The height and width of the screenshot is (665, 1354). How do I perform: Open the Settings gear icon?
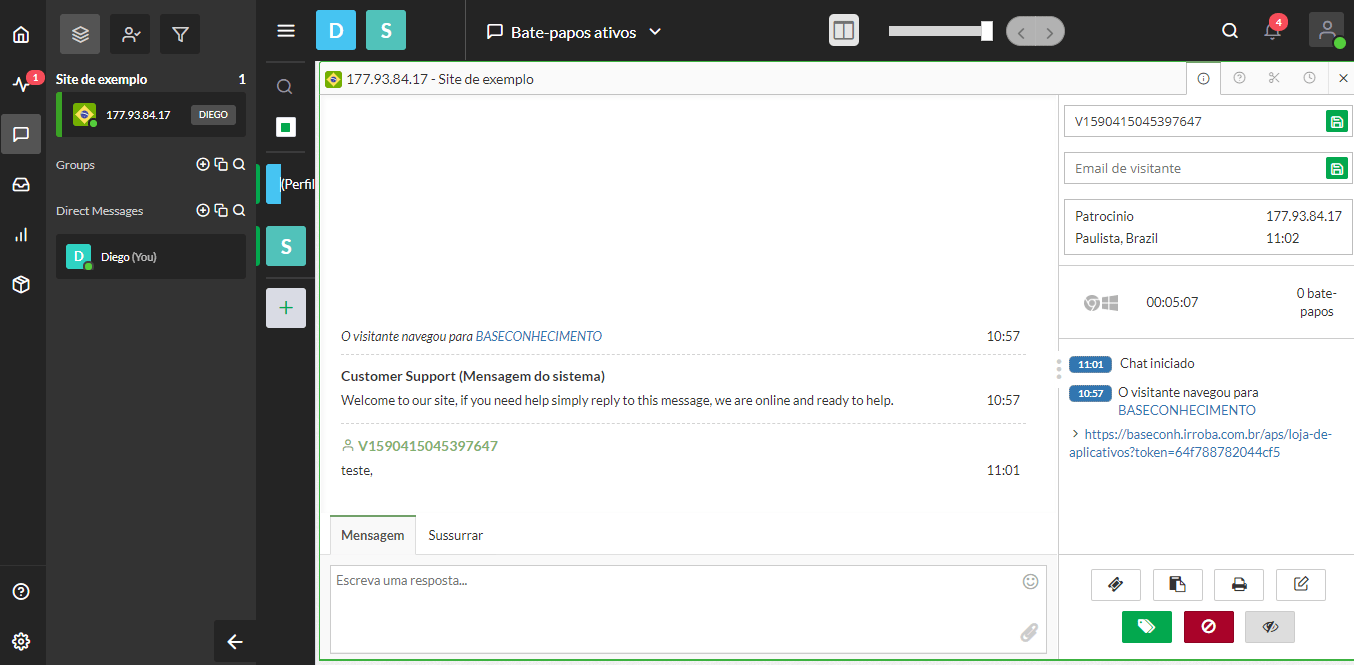21,641
